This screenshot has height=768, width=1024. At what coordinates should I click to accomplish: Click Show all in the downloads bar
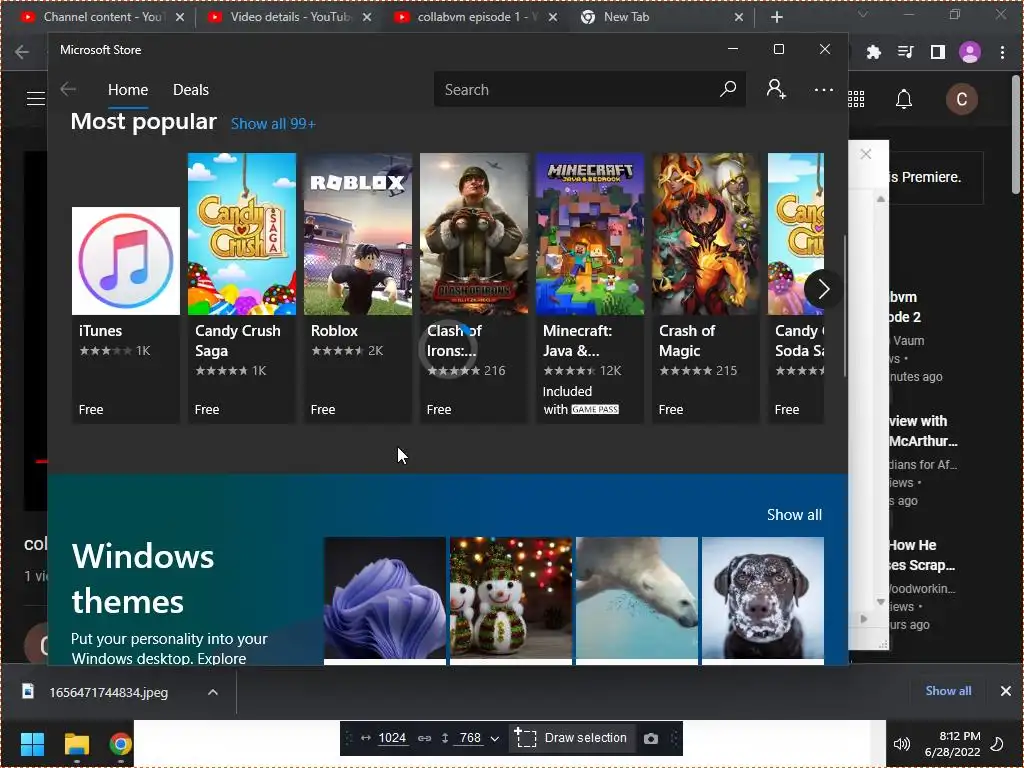coord(948,690)
